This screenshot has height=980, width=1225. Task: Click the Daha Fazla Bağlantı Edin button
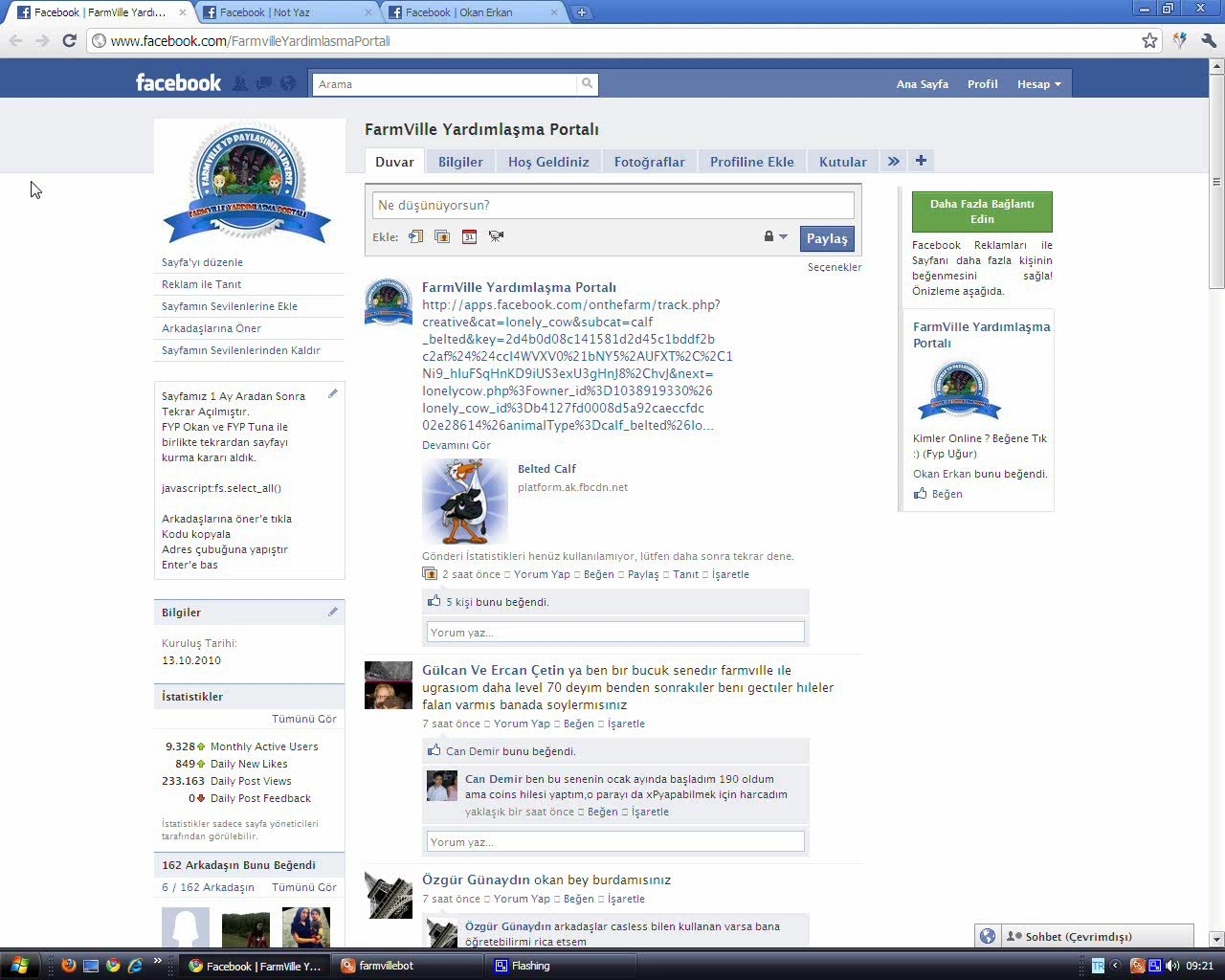point(982,212)
